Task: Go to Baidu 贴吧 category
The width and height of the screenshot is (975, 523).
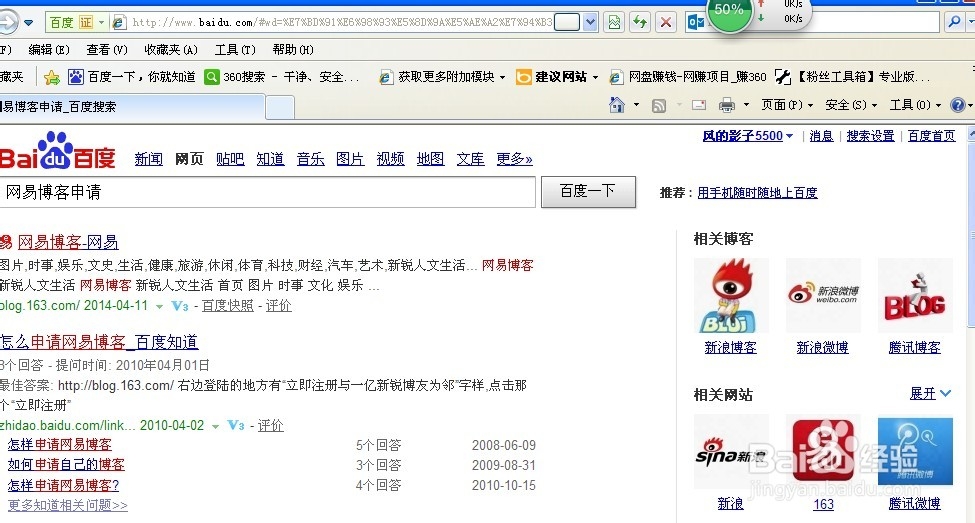Action: tap(230, 159)
